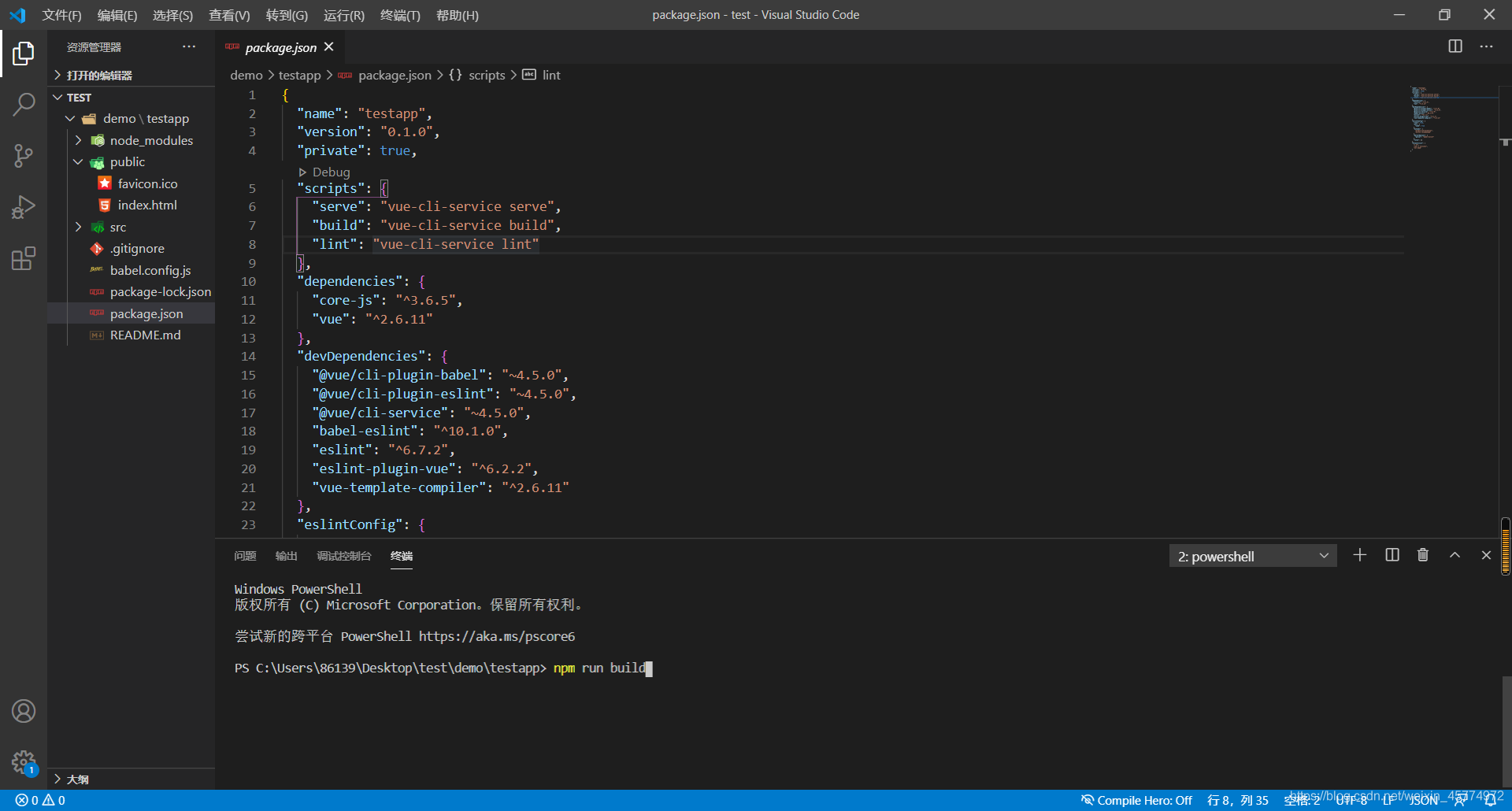1512x811 pixels.
Task: Open the Run and Debug view
Action: click(x=24, y=207)
